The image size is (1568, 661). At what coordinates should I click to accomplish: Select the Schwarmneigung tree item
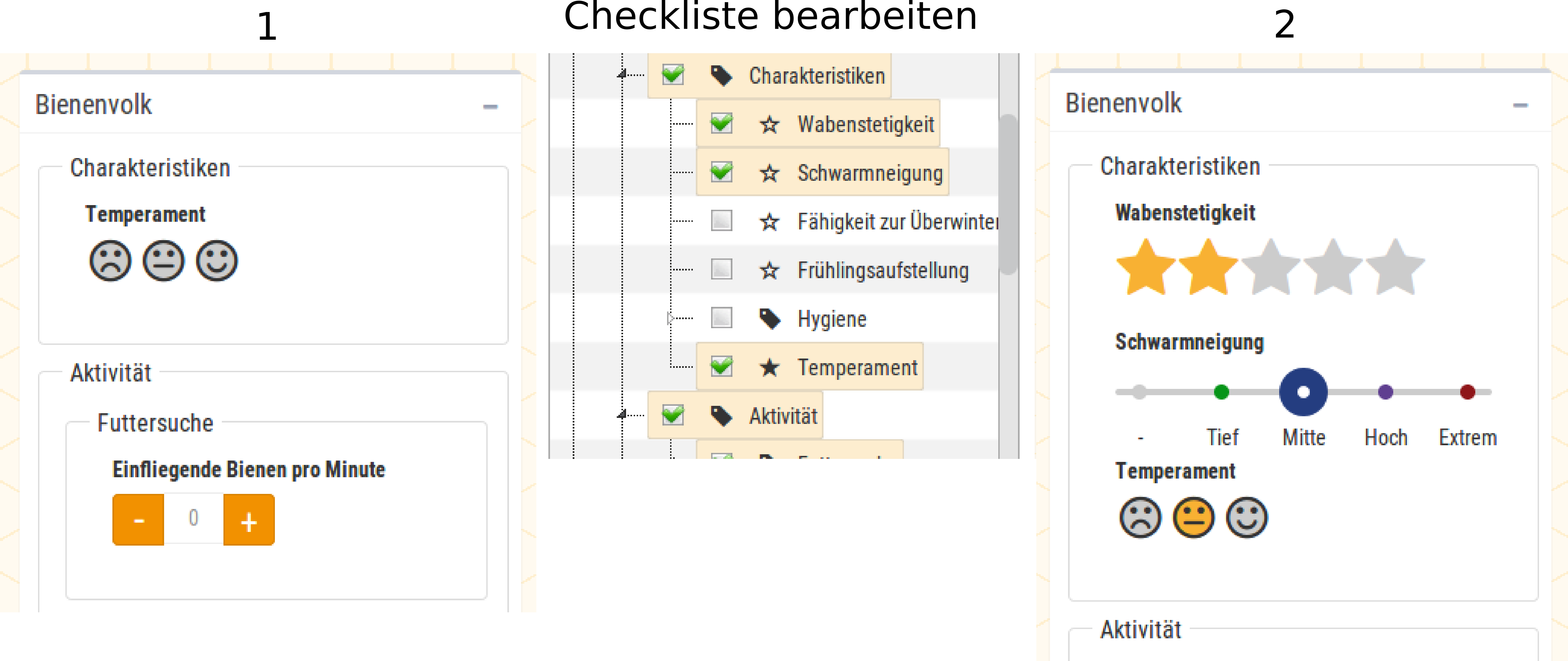[870, 173]
